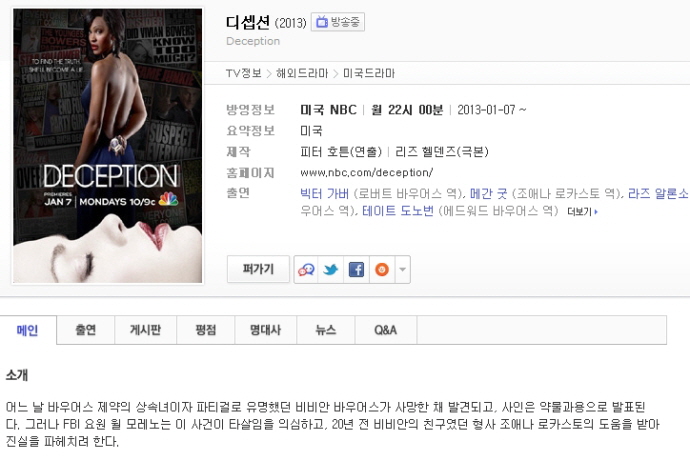Viewport: 690px width, 461px height.
Task: Open actor link 테이트 도노번
Action: click(x=398, y=211)
